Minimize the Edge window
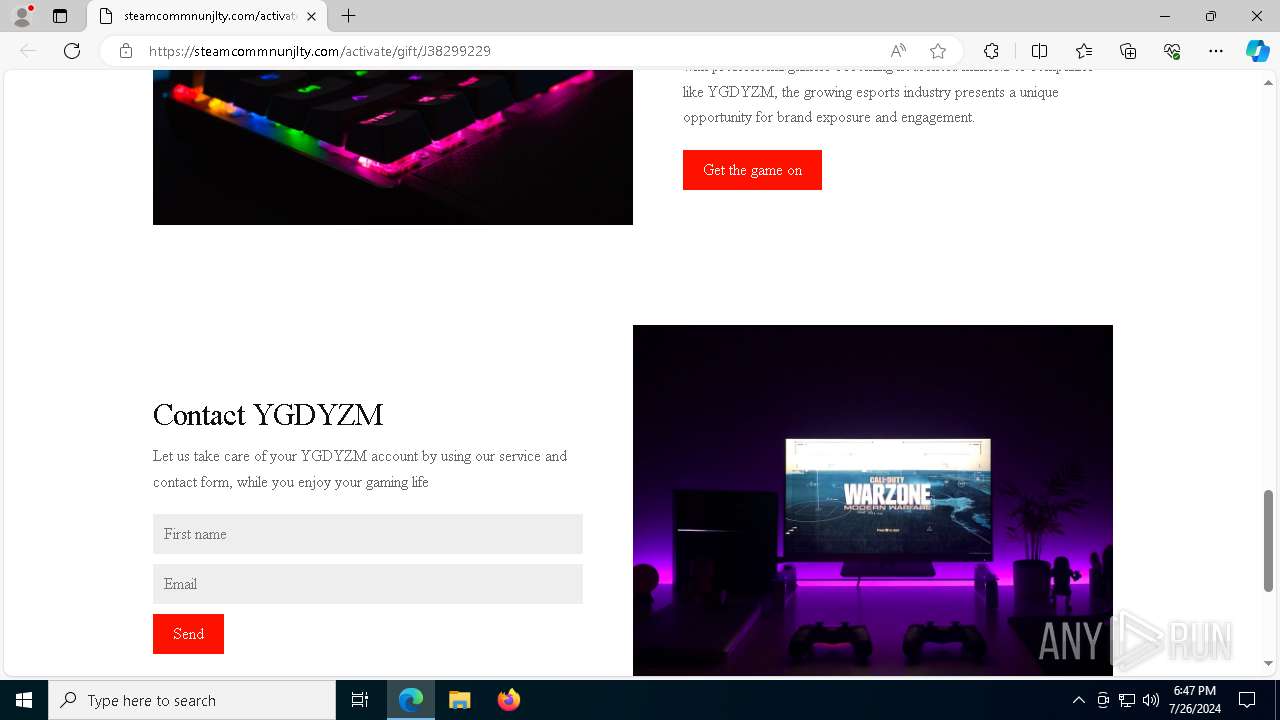This screenshot has height=720, width=1280. (1165, 16)
